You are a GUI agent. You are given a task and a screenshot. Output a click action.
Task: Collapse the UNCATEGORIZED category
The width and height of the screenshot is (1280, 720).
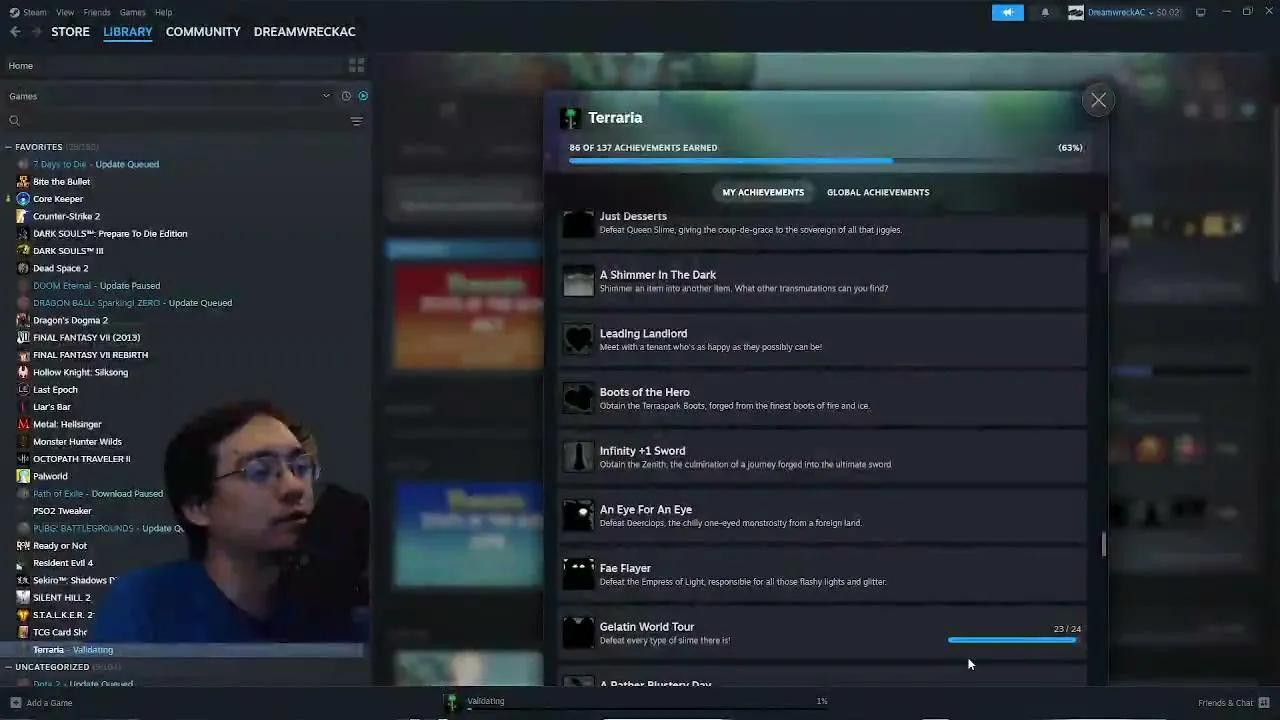tap(8, 667)
